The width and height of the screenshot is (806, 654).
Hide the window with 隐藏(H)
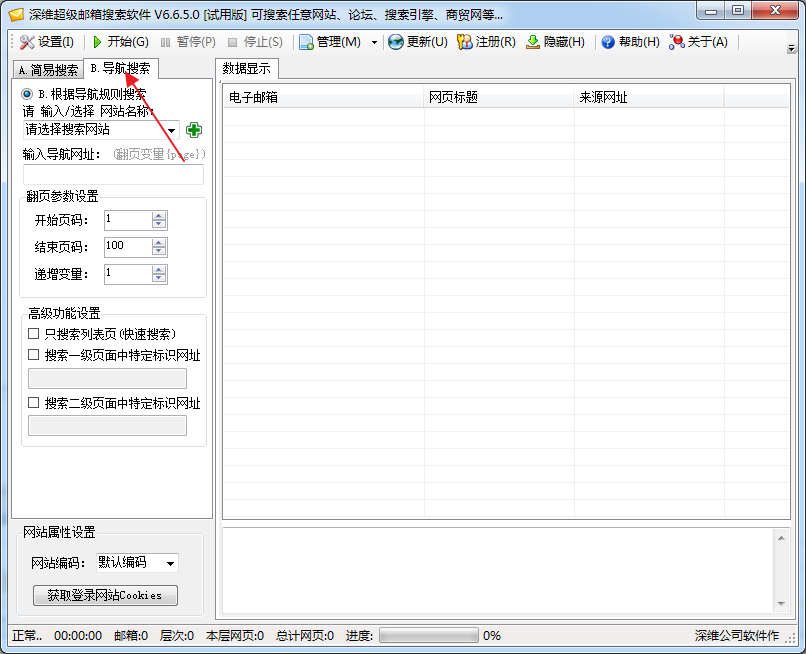555,42
